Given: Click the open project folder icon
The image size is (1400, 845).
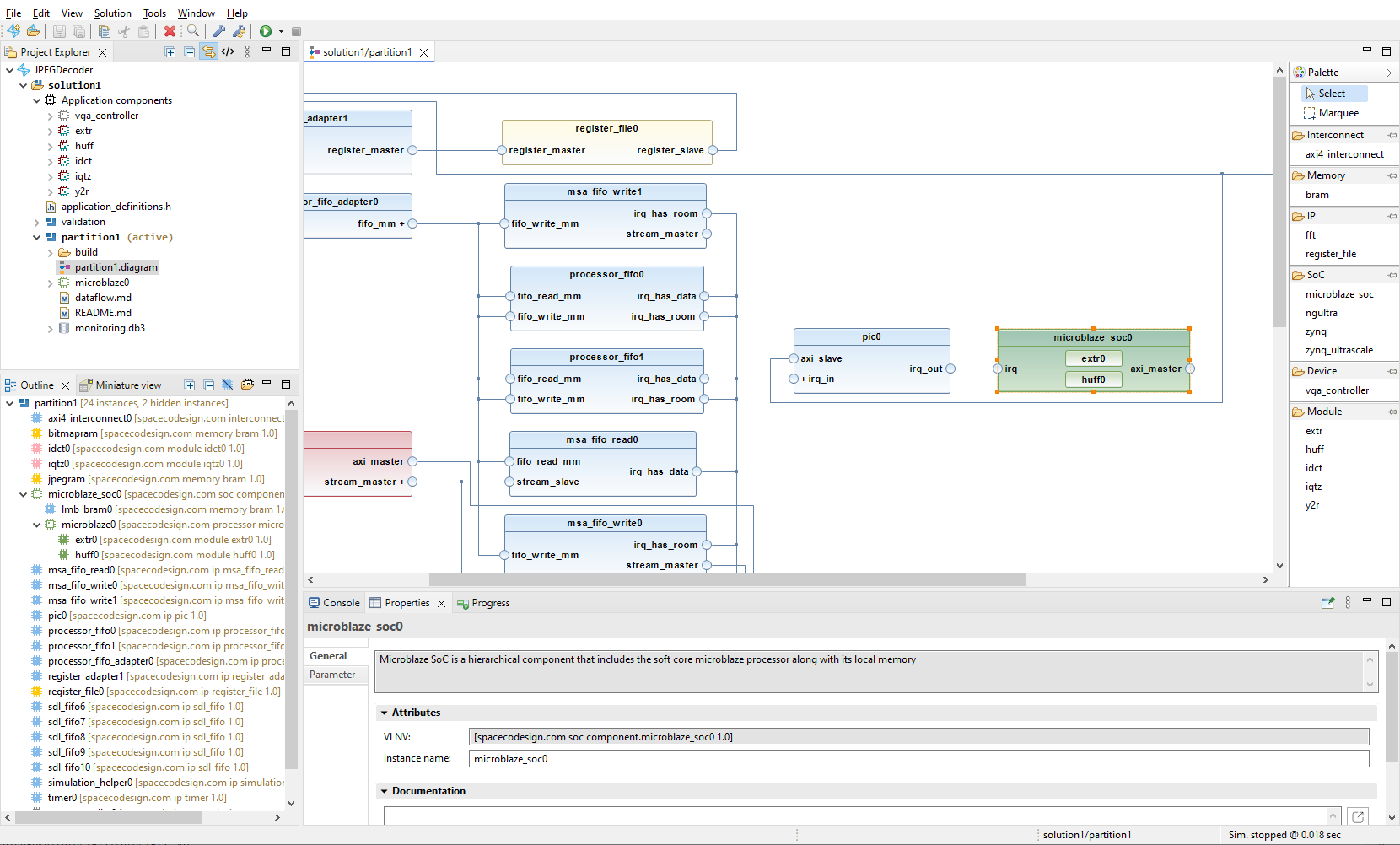Looking at the screenshot, I should 33,31.
